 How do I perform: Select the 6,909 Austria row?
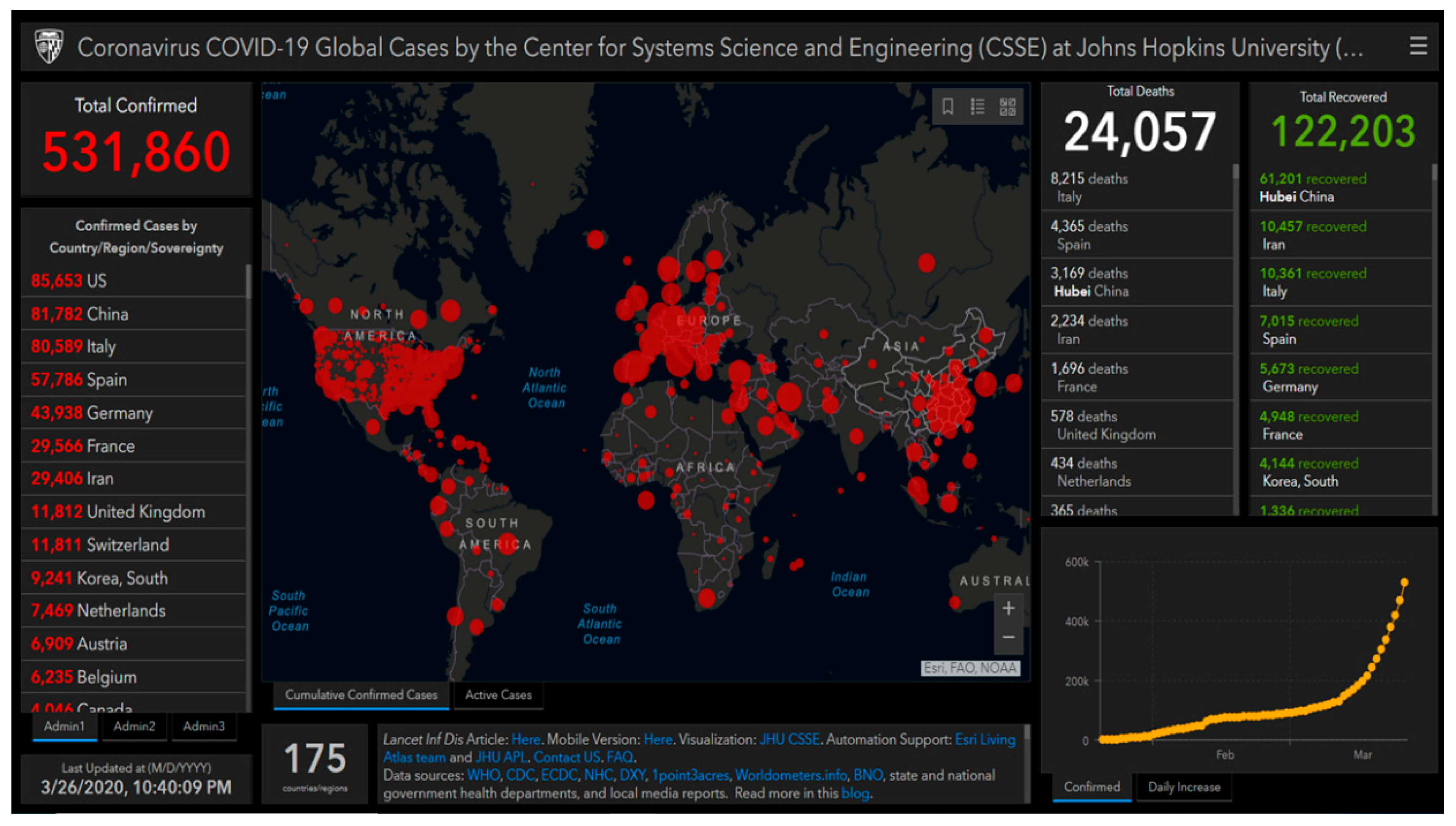click(x=133, y=644)
